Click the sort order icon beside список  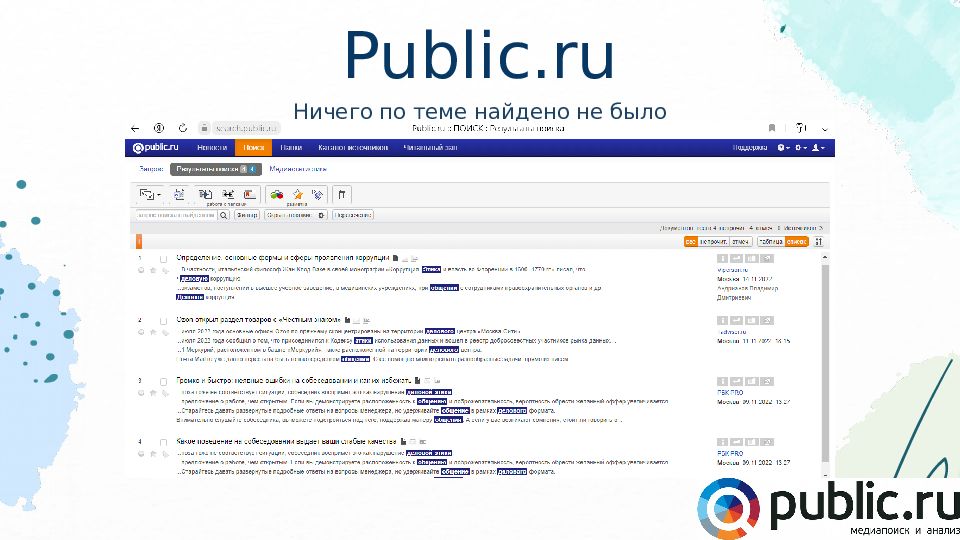(x=819, y=242)
